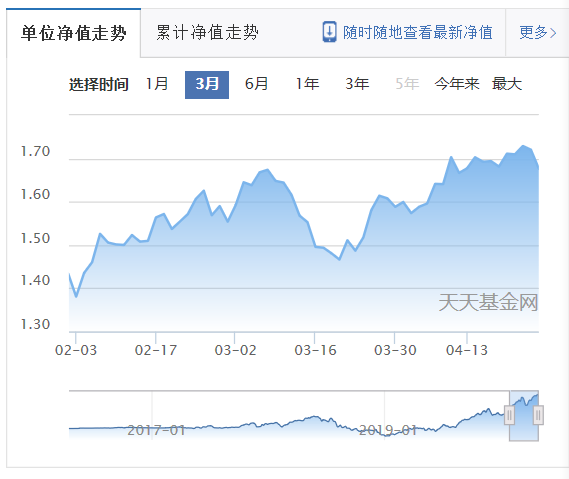Show the 最大 full history range
Screen dimensions: 569x479
coord(507,84)
